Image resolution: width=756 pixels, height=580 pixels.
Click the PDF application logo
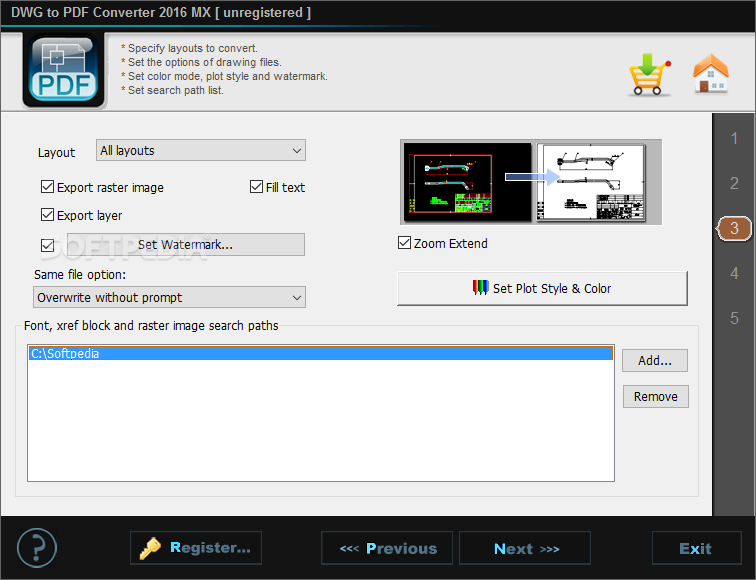[x=63, y=70]
